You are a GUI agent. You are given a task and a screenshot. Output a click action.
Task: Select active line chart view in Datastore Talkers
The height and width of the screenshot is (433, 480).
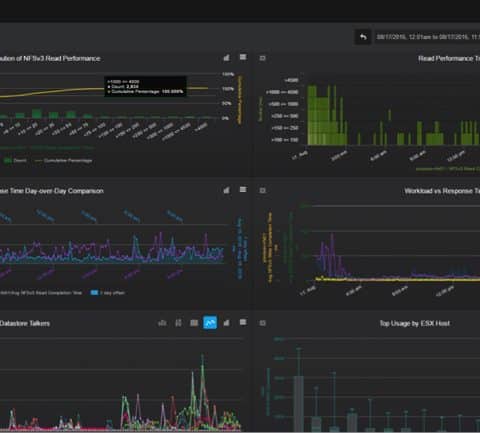click(x=210, y=322)
